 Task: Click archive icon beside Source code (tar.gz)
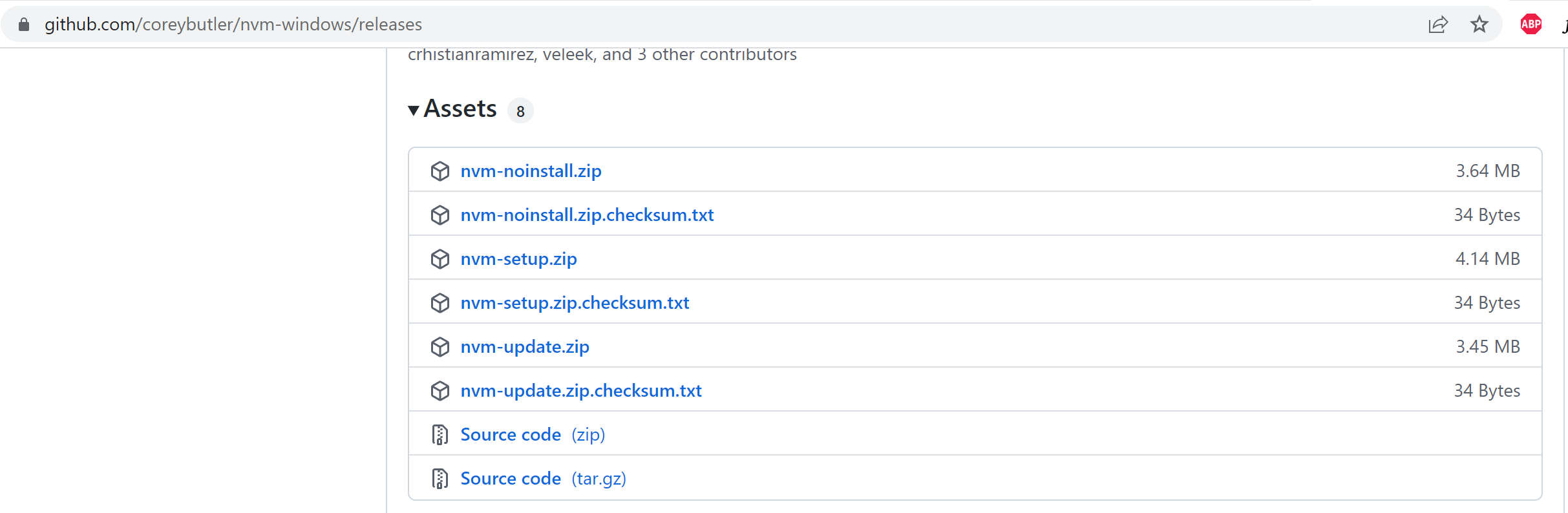pos(440,479)
